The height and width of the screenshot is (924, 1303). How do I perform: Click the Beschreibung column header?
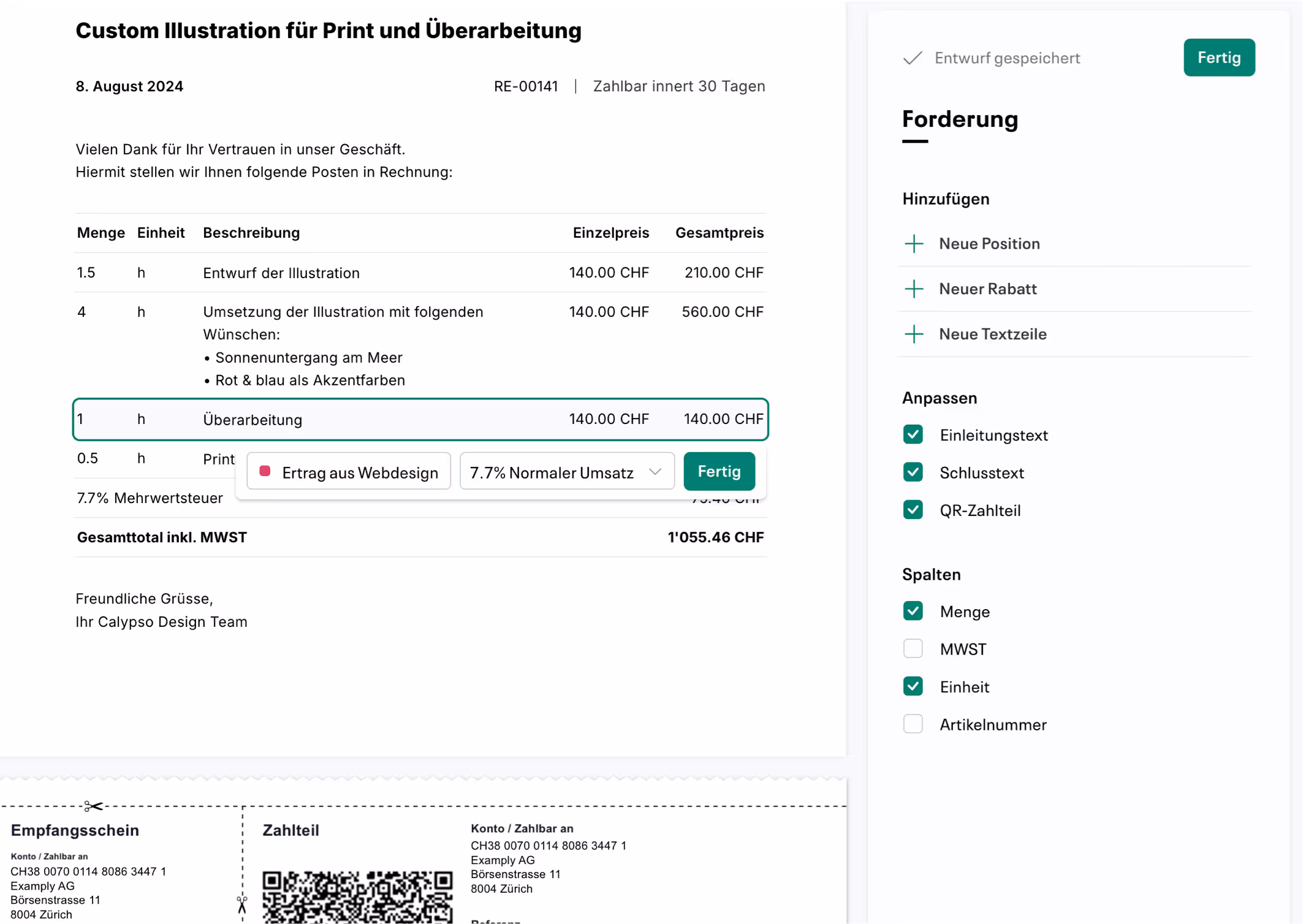click(x=251, y=233)
